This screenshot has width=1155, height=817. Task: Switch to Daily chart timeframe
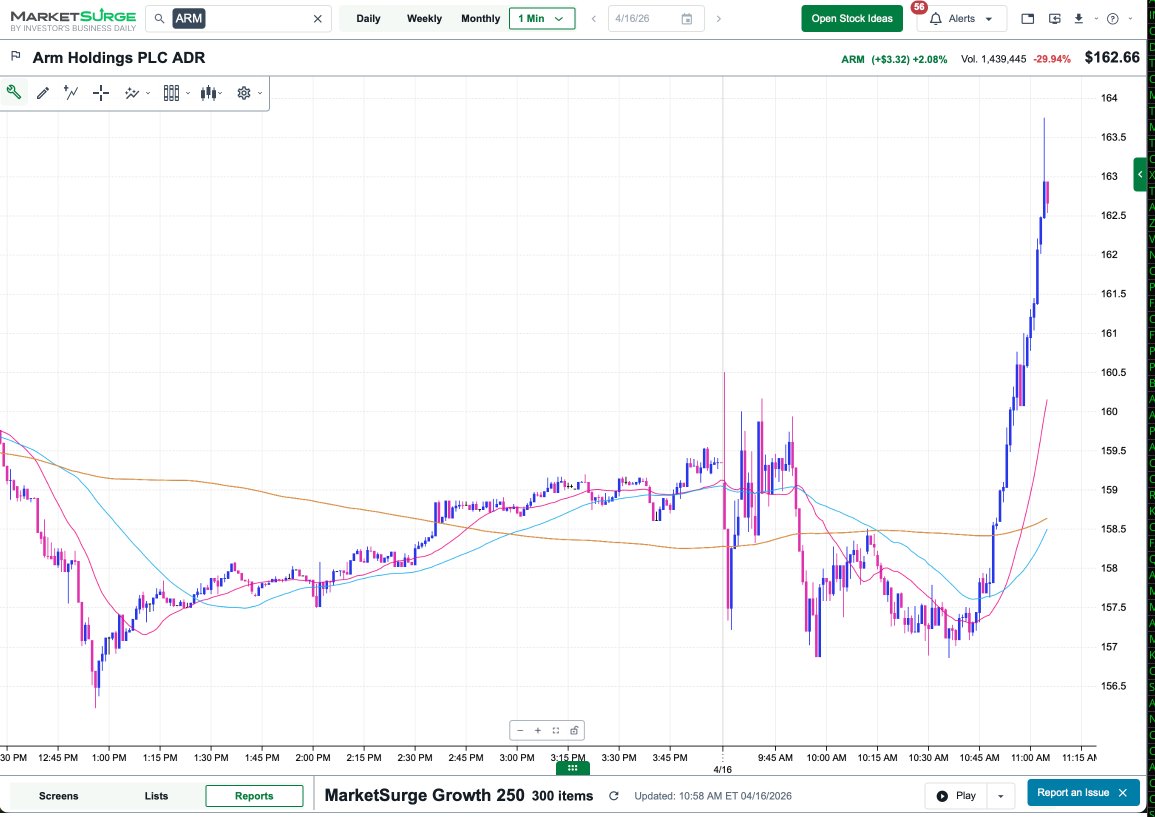(368, 18)
